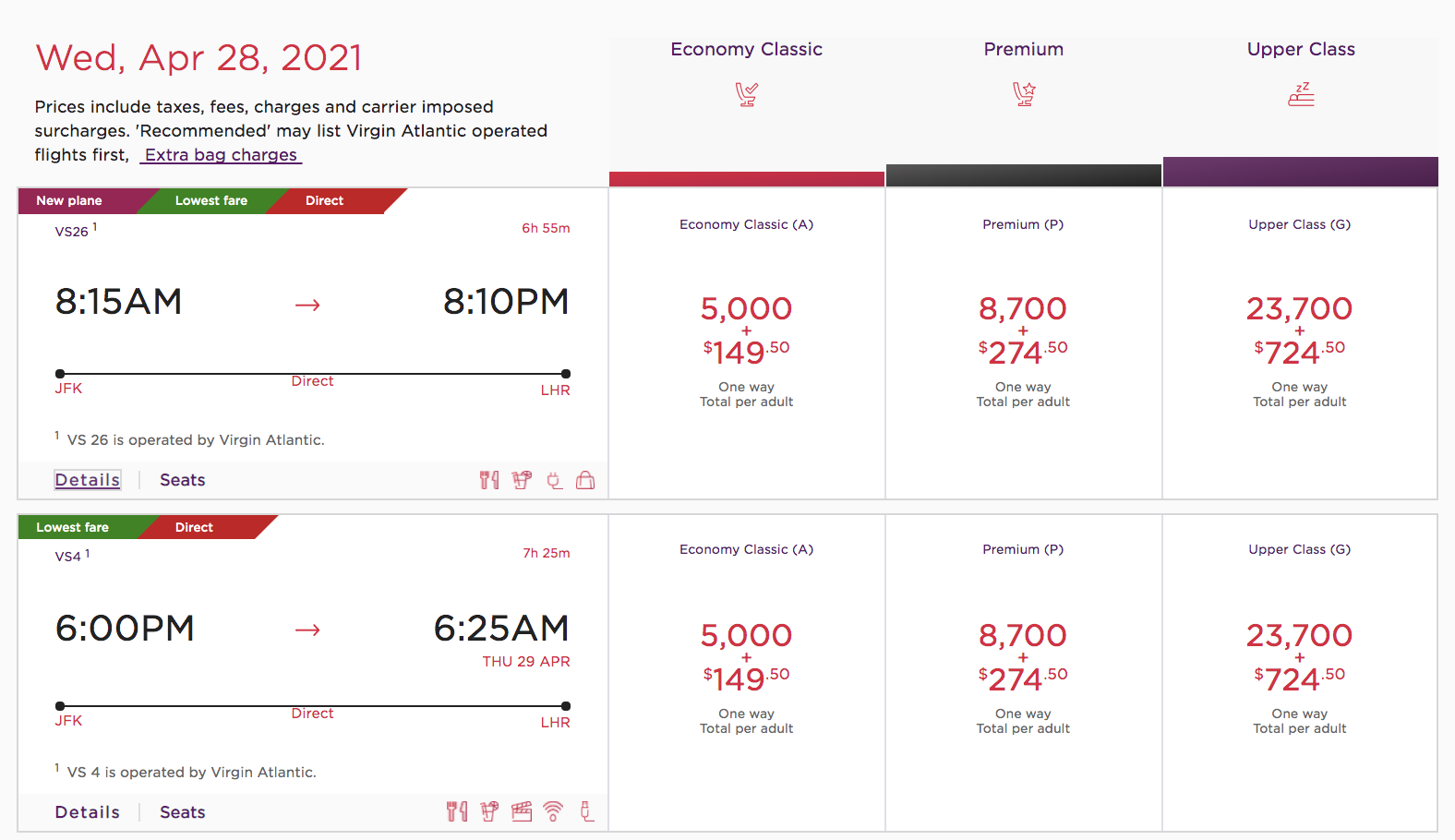This screenshot has width=1455, height=840.
Task: Expand Details for flight VS4
Action: 87,811
